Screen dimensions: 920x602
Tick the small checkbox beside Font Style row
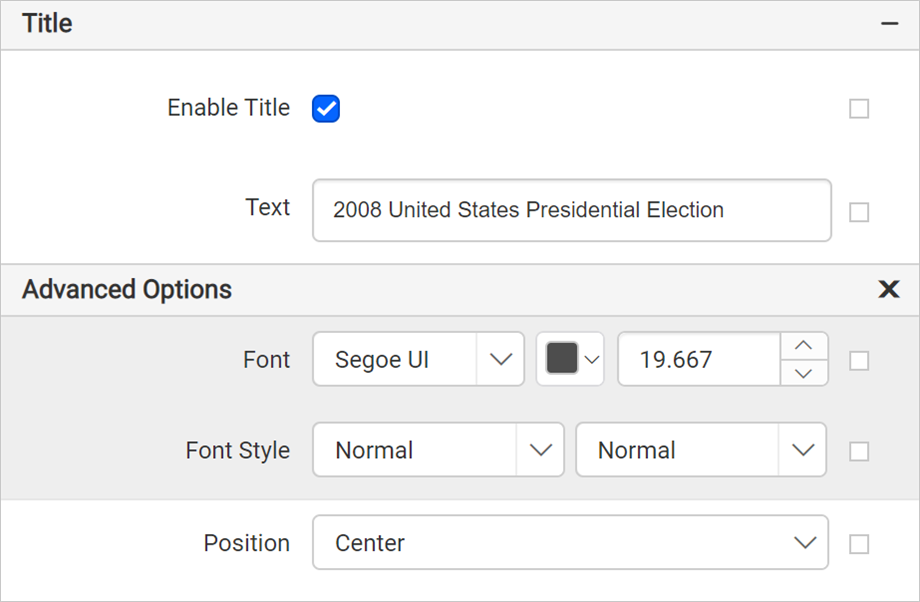click(859, 451)
